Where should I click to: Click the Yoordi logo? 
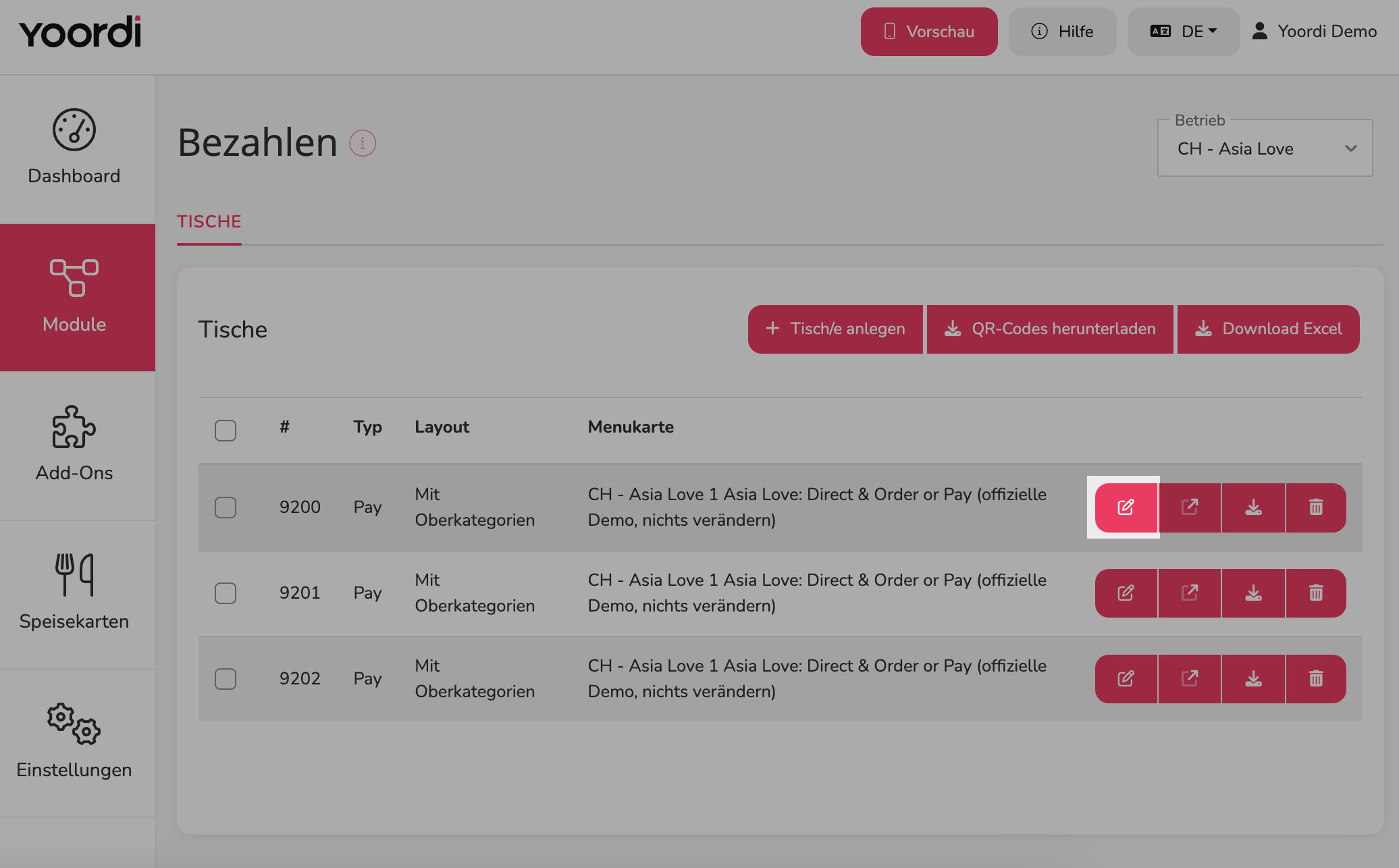80,32
